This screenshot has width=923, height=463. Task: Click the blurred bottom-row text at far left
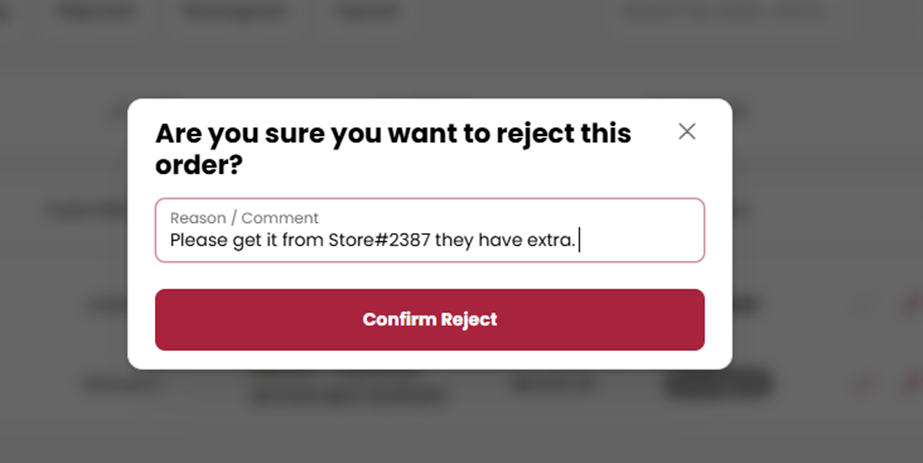(108, 384)
